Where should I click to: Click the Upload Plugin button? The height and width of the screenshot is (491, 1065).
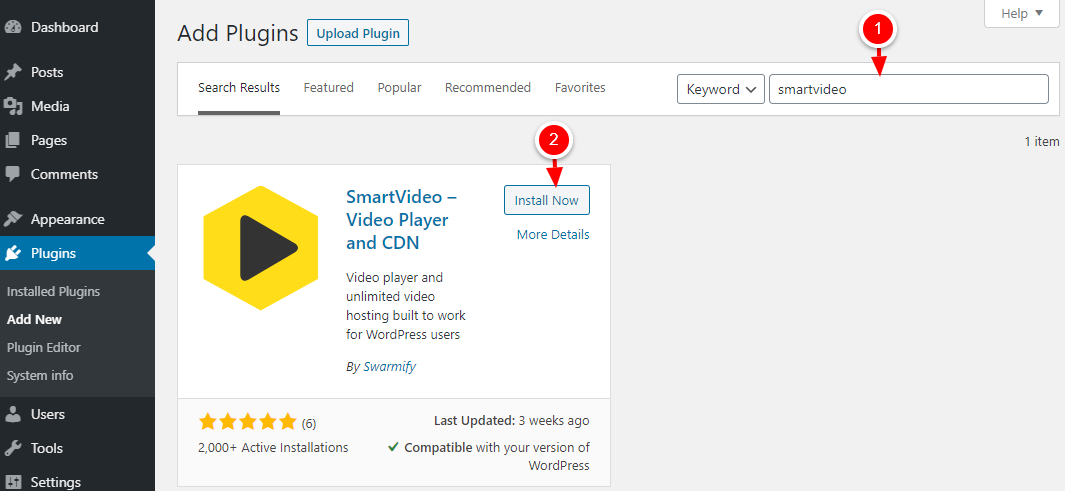coord(358,33)
